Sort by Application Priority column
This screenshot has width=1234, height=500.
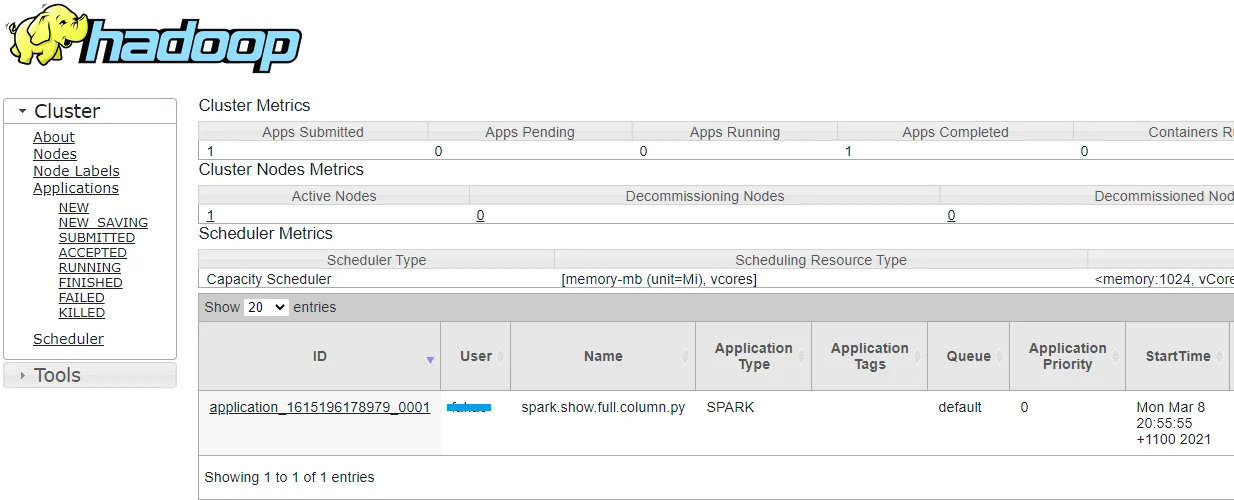click(1067, 356)
